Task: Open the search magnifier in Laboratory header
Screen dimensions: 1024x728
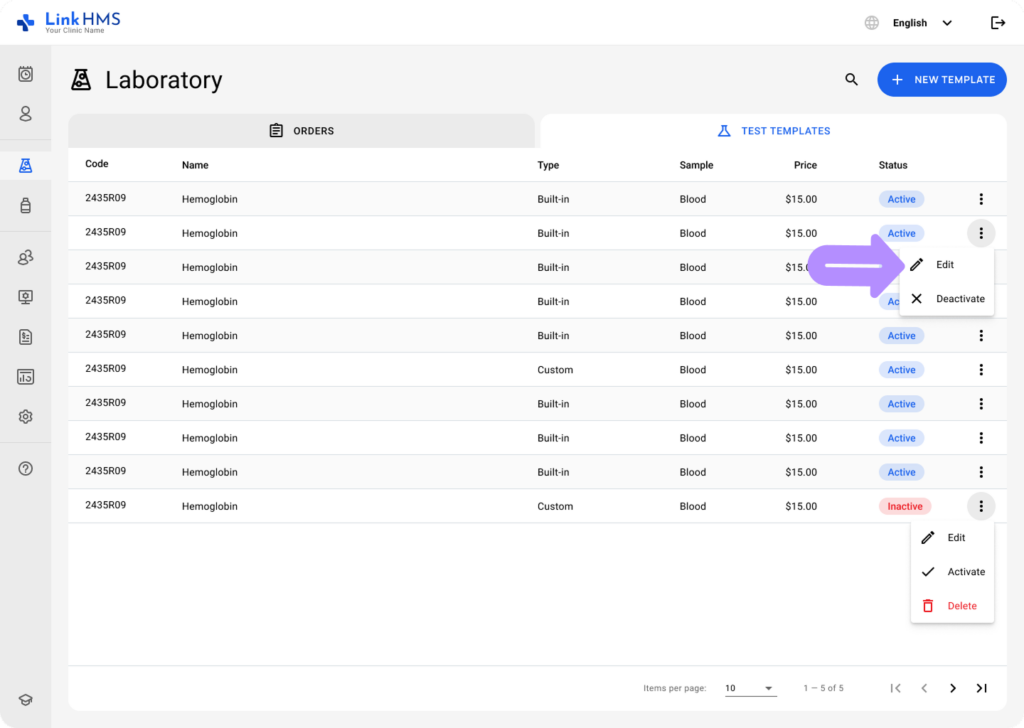Action: pos(851,79)
